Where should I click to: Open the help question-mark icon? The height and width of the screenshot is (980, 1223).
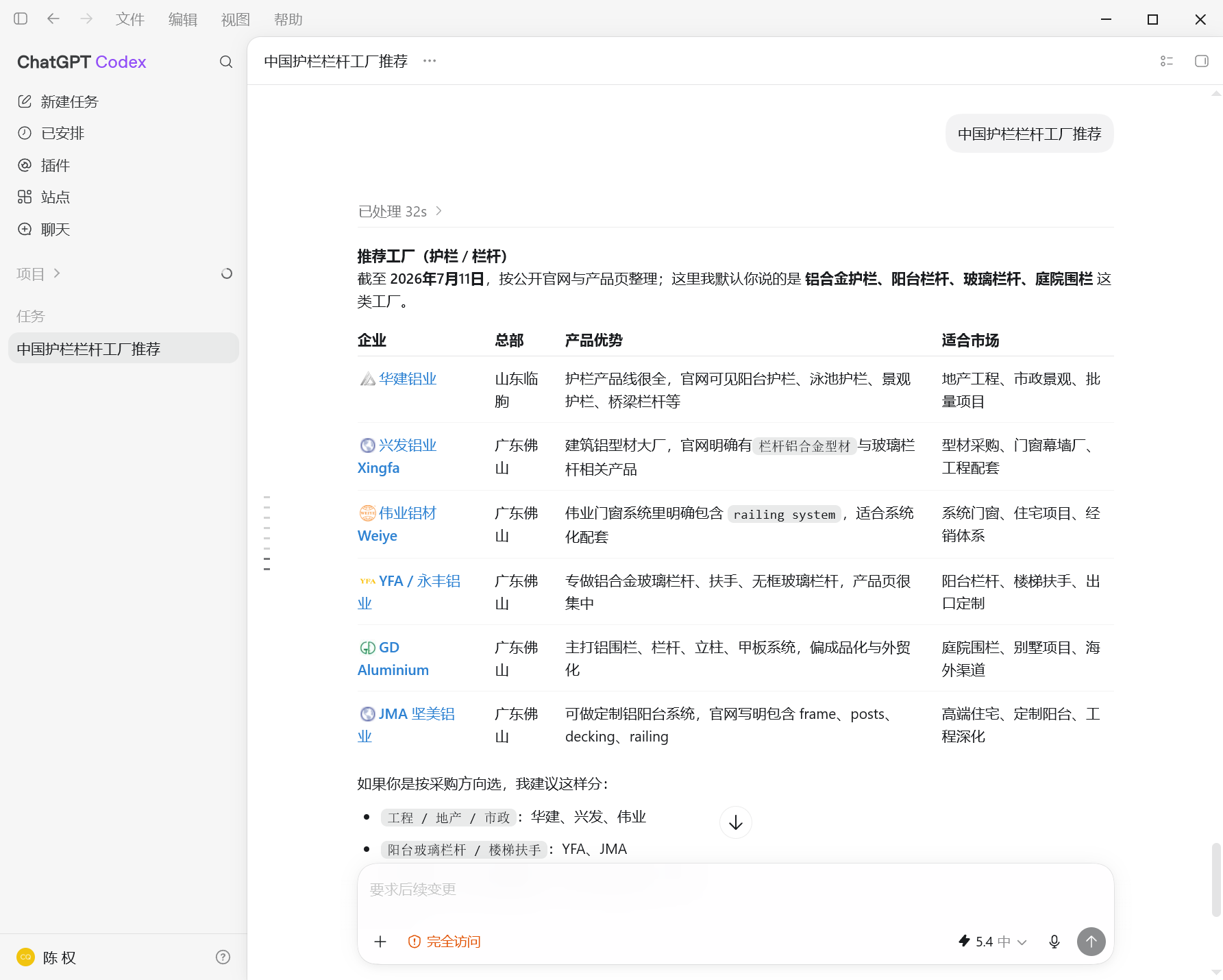[223, 957]
